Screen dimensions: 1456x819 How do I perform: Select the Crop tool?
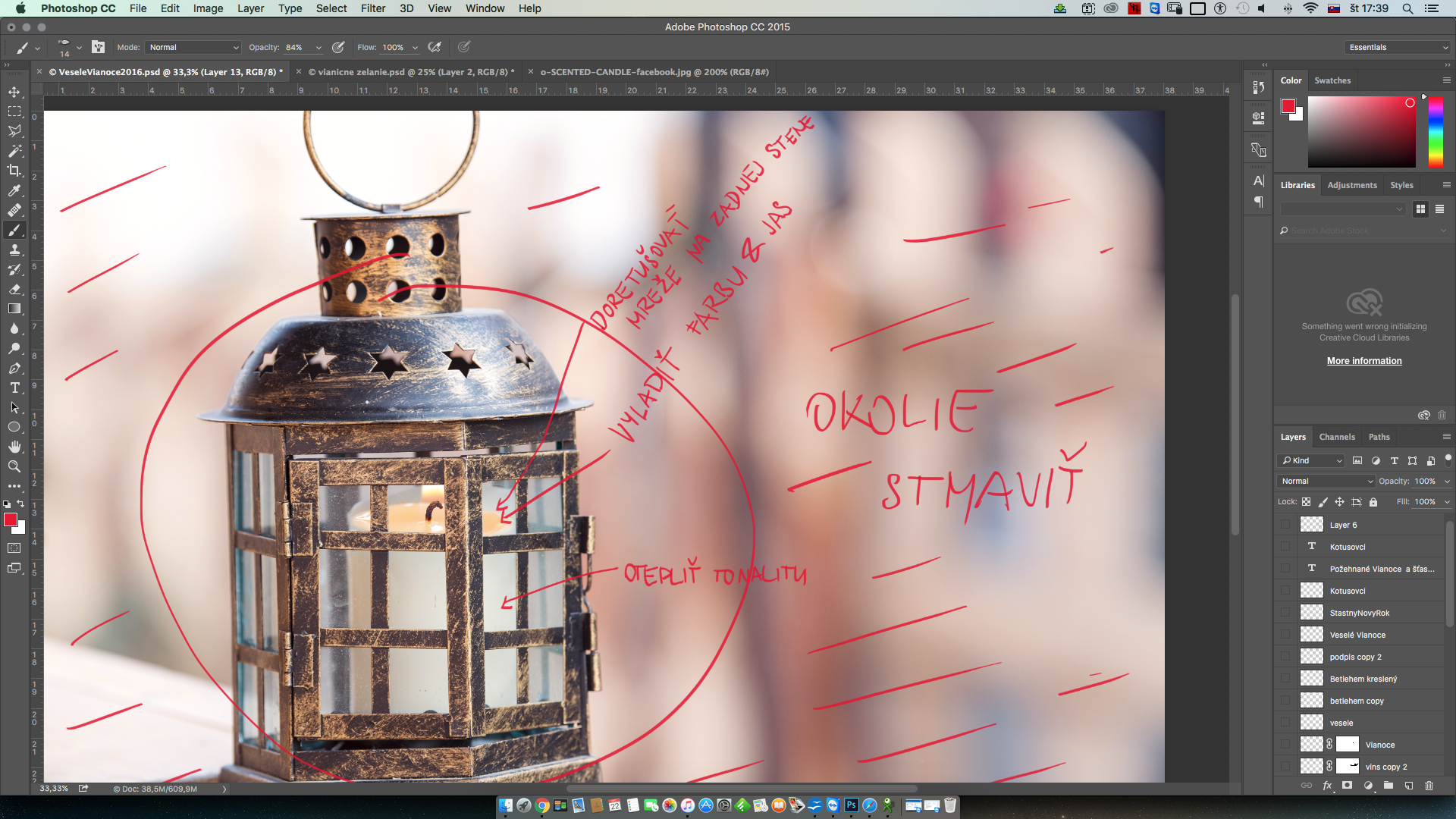[x=14, y=171]
